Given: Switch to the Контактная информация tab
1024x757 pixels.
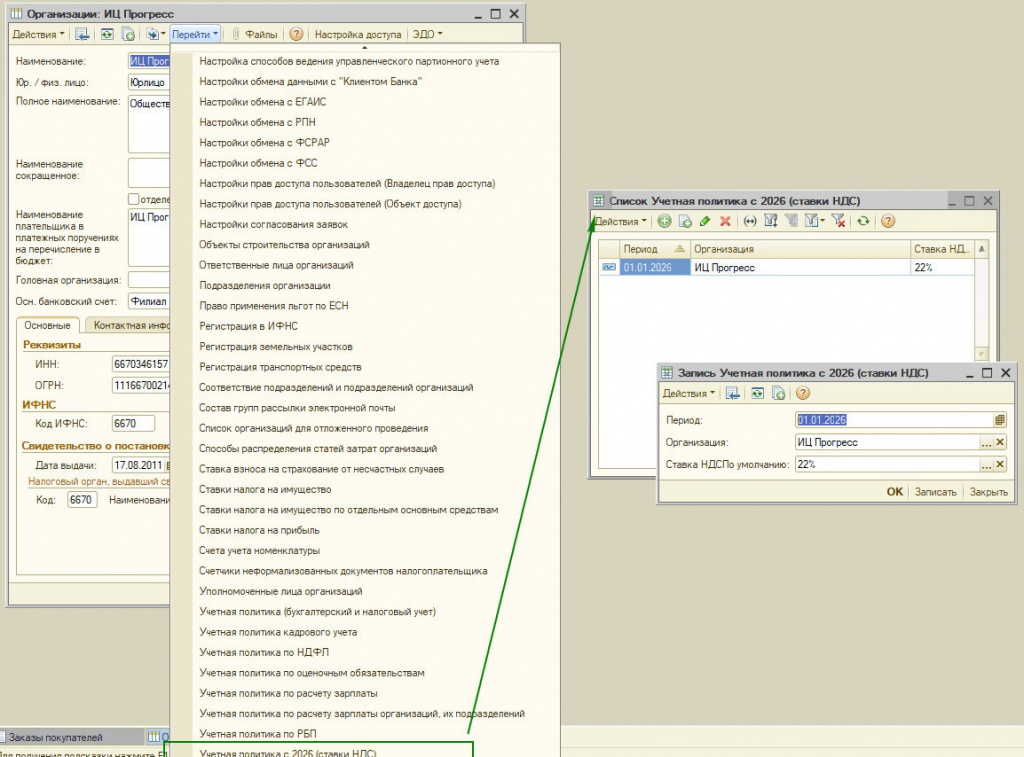Looking at the screenshot, I should (127, 325).
